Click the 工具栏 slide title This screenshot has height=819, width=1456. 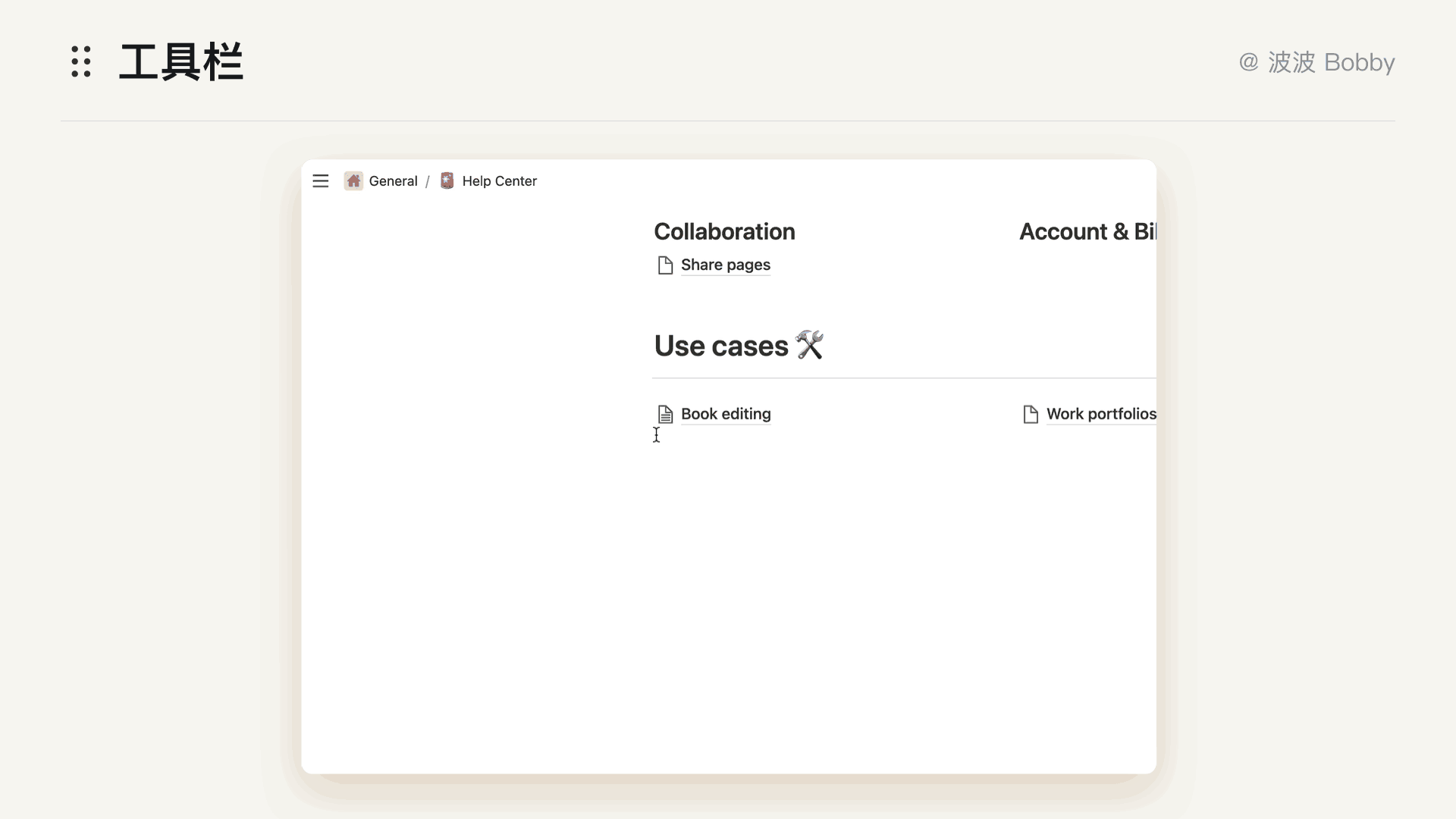click(x=181, y=62)
